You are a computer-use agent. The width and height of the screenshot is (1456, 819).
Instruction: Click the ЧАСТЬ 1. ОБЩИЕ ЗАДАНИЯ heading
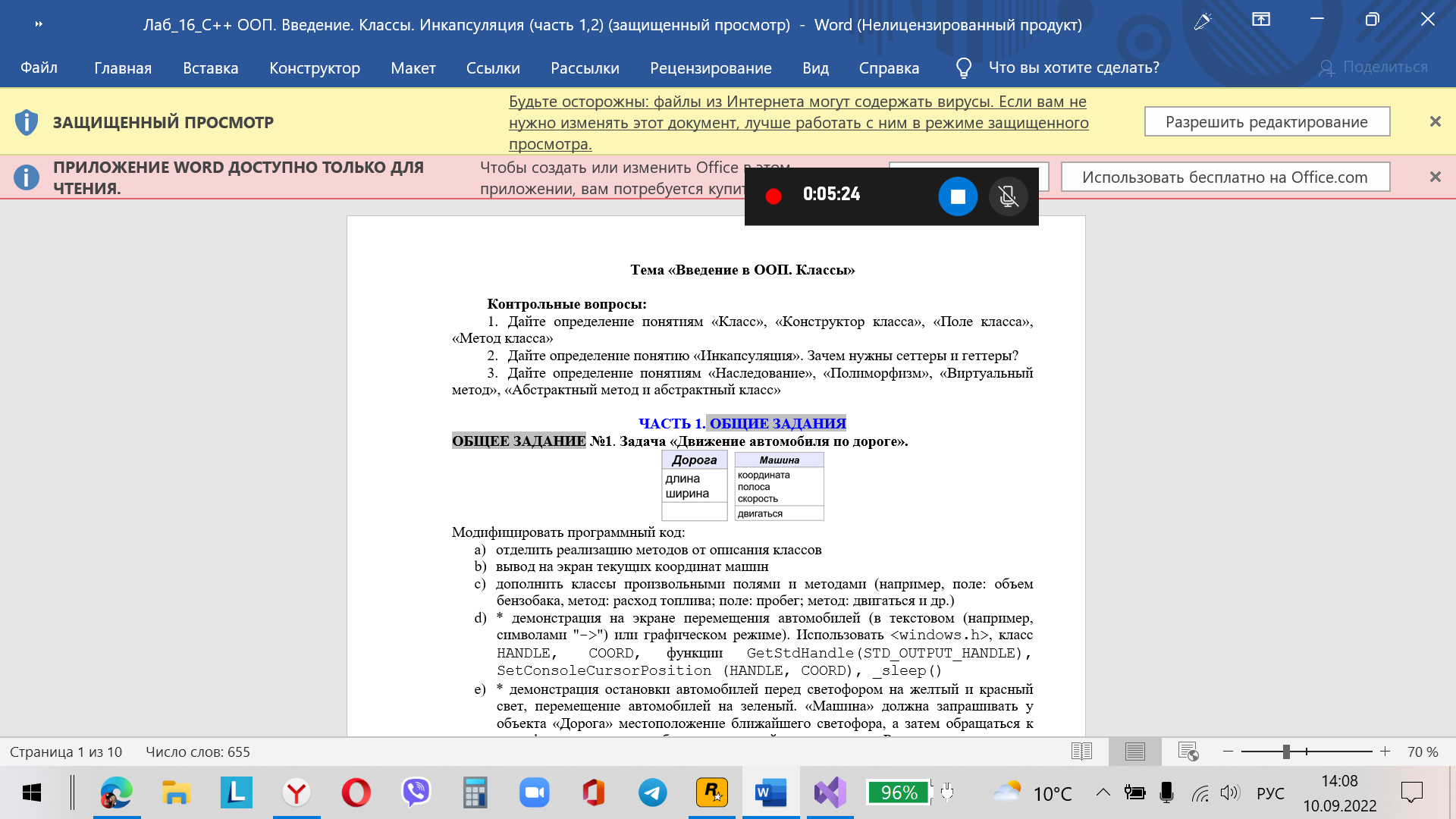click(742, 423)
